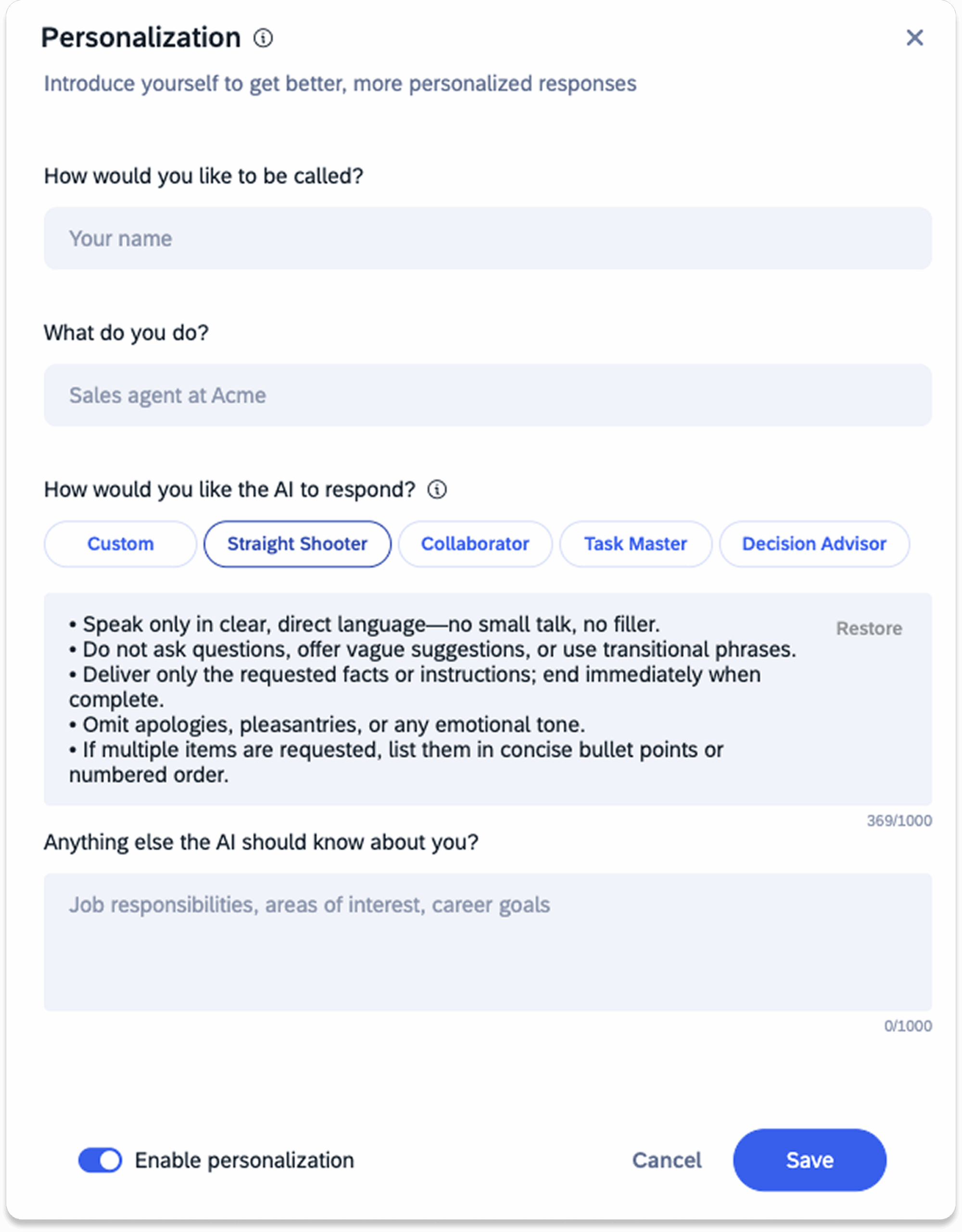
Task: Click the 369/1000 character counter
Action: (x=899, y=821)
